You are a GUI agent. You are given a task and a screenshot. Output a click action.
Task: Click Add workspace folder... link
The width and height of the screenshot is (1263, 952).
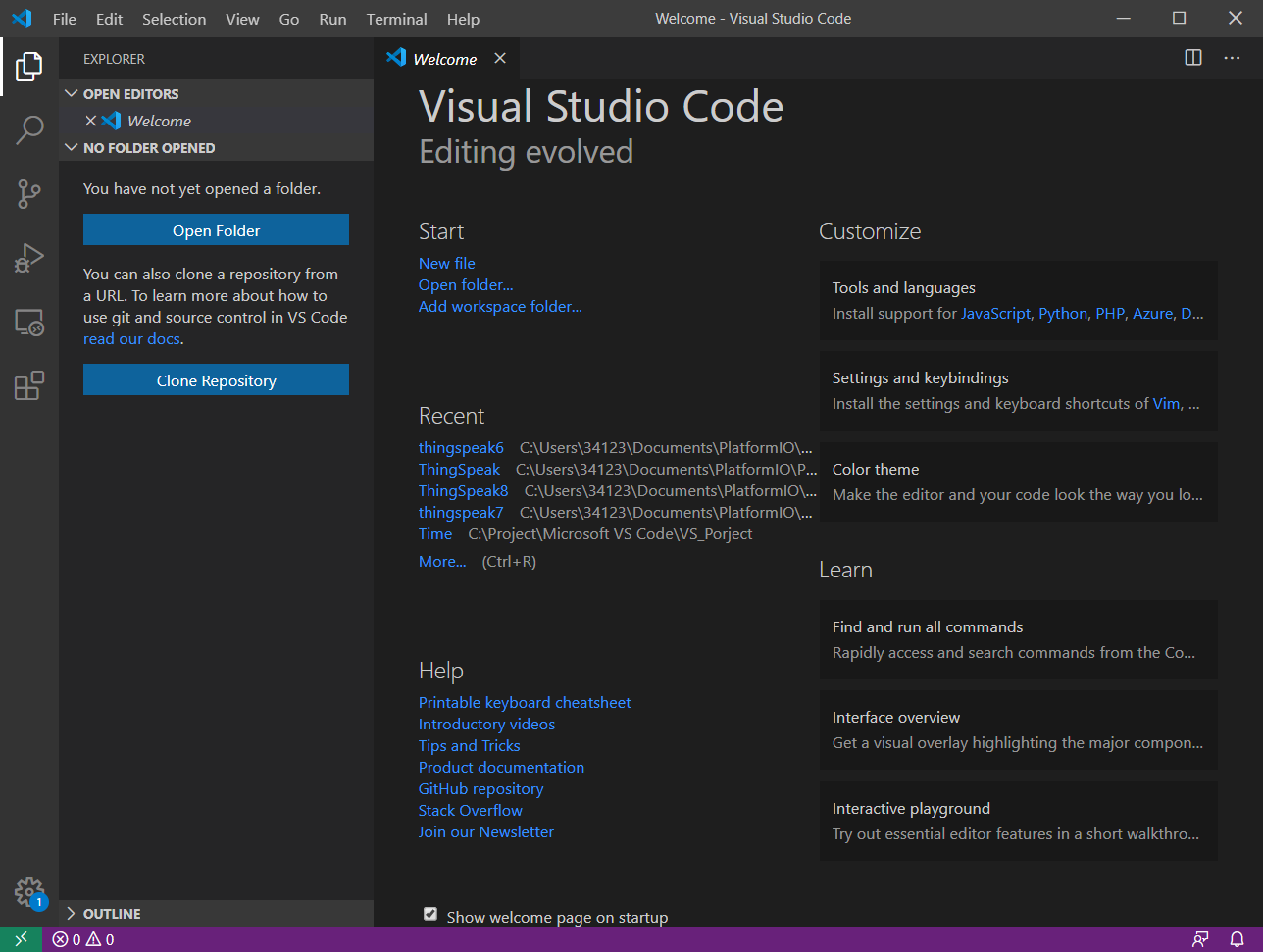tap(500, 306)
